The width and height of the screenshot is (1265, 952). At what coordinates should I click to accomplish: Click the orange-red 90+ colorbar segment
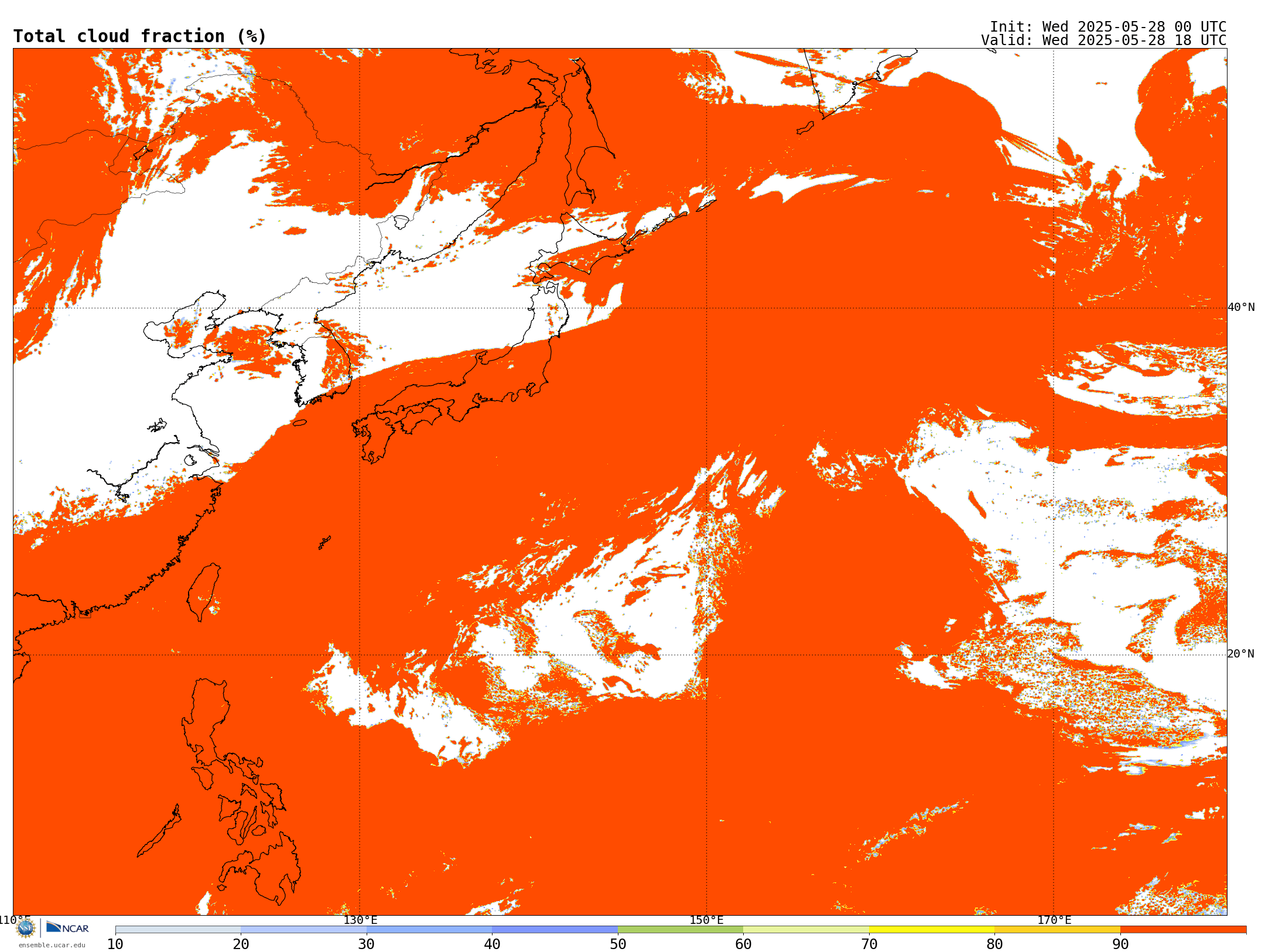[1183, 930]
